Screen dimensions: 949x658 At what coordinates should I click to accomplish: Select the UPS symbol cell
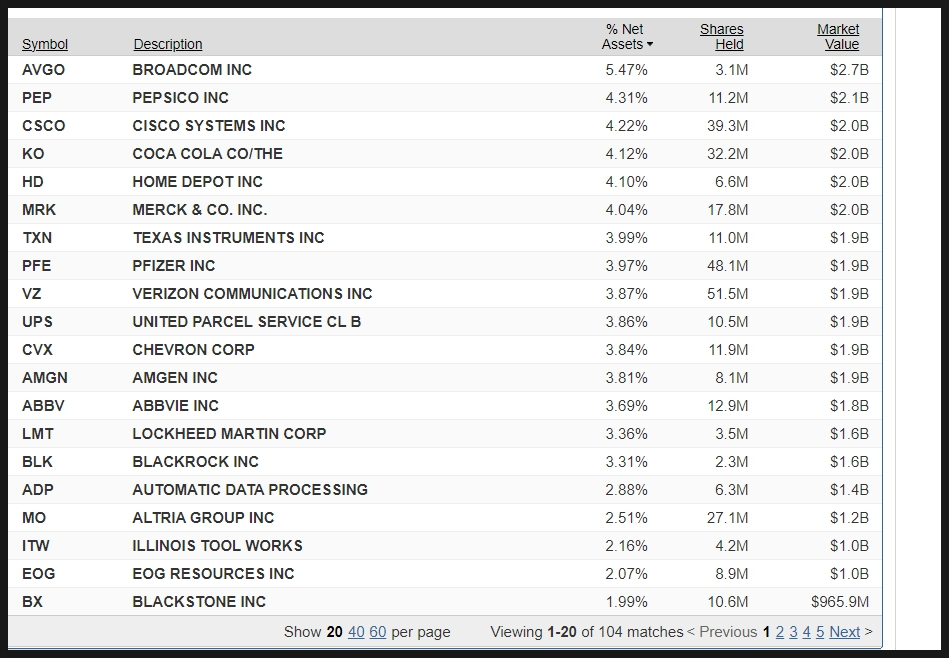click(38, 321)
